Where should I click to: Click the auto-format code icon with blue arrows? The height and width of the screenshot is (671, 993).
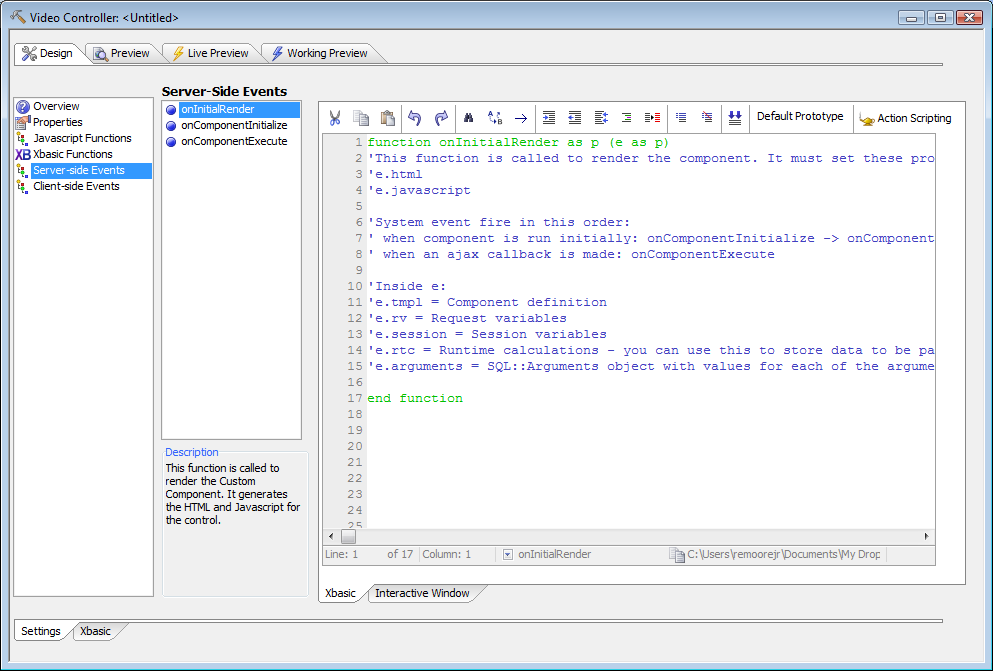tap(601, 118)
